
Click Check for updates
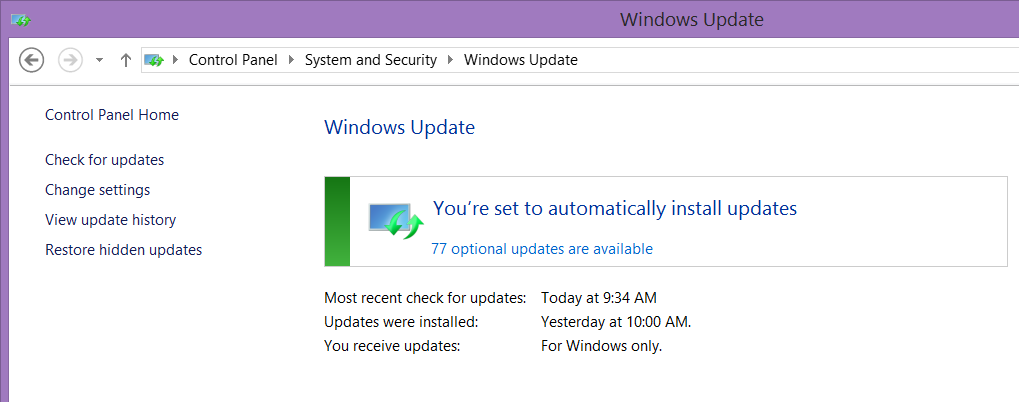(x=104, y=160)
